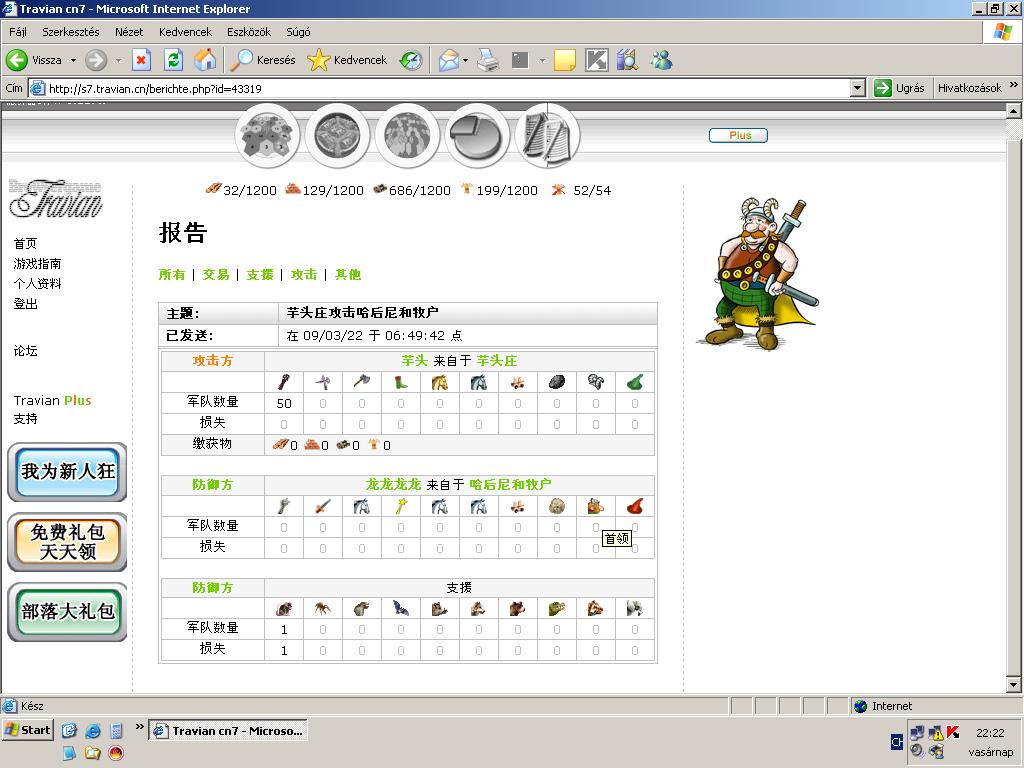1024x768 pixels.
Task: Click the browser Refresh toolbar icon
Action: click(173, 60)
